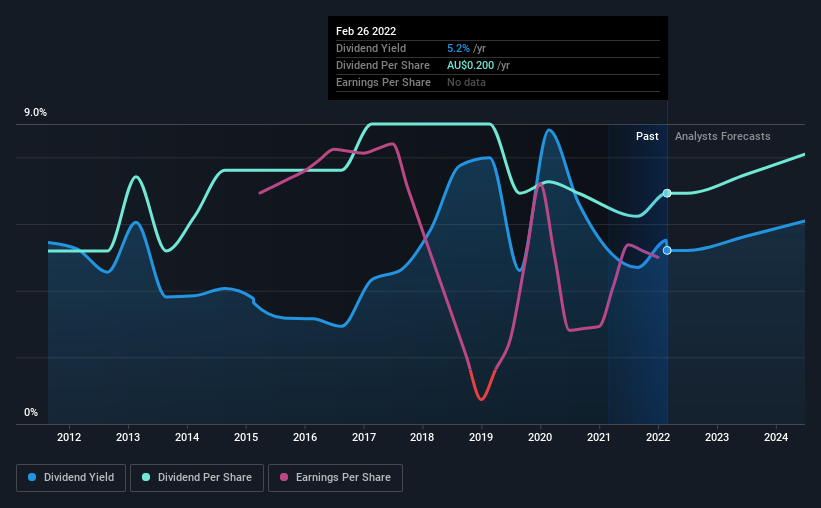Image resolution: width=821 pixels, height=508 pixels.
Task: Click the Past section label
Action: [x=647, y=136]
